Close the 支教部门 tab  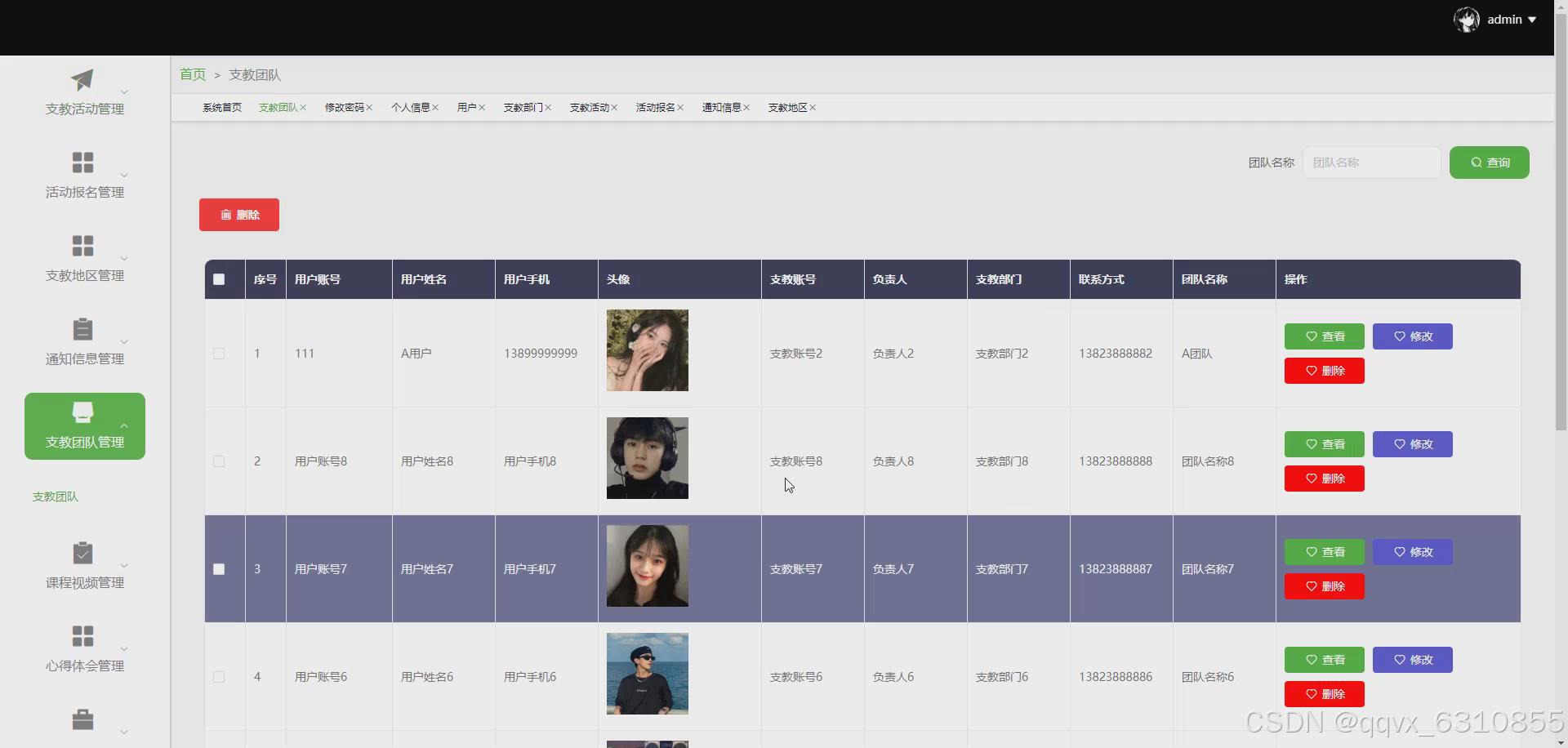[x=548, y=108]
